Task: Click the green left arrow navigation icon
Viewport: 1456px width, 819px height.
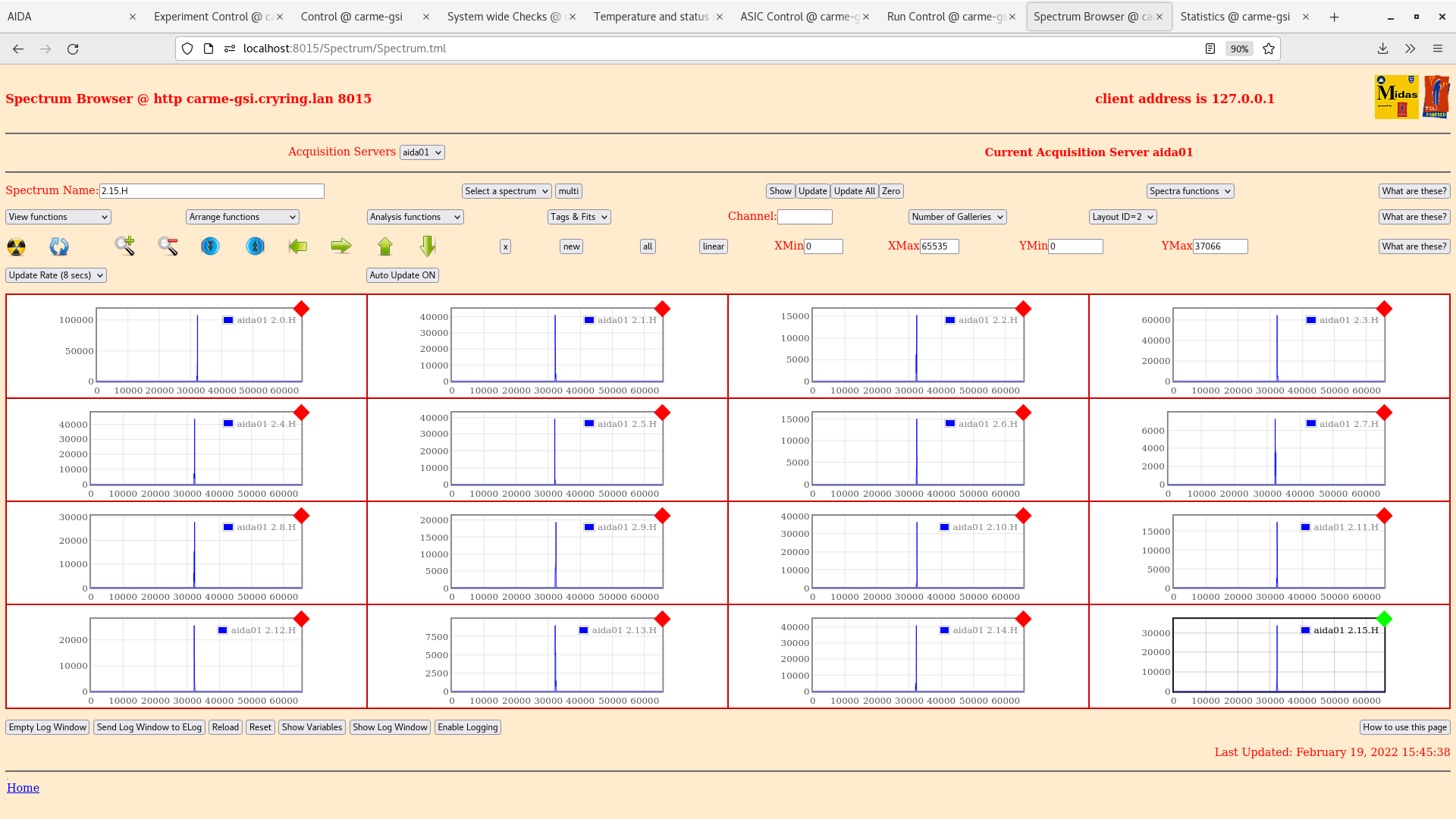Action: point(298,246)
